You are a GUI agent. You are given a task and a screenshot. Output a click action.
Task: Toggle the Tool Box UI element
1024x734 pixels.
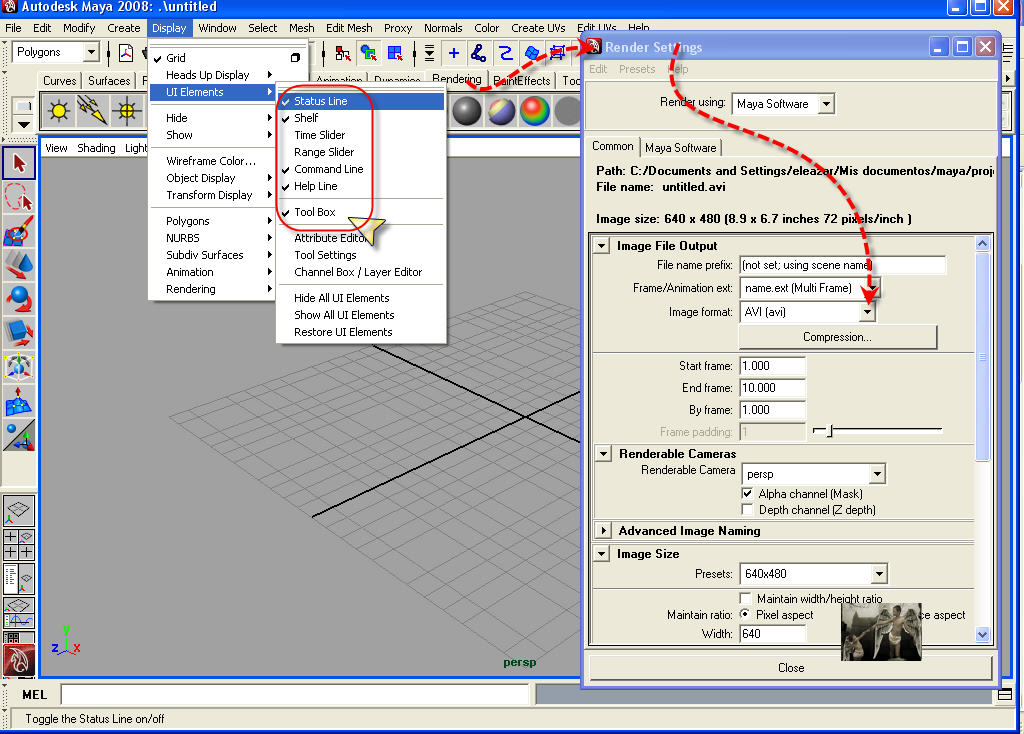[361, 212]
